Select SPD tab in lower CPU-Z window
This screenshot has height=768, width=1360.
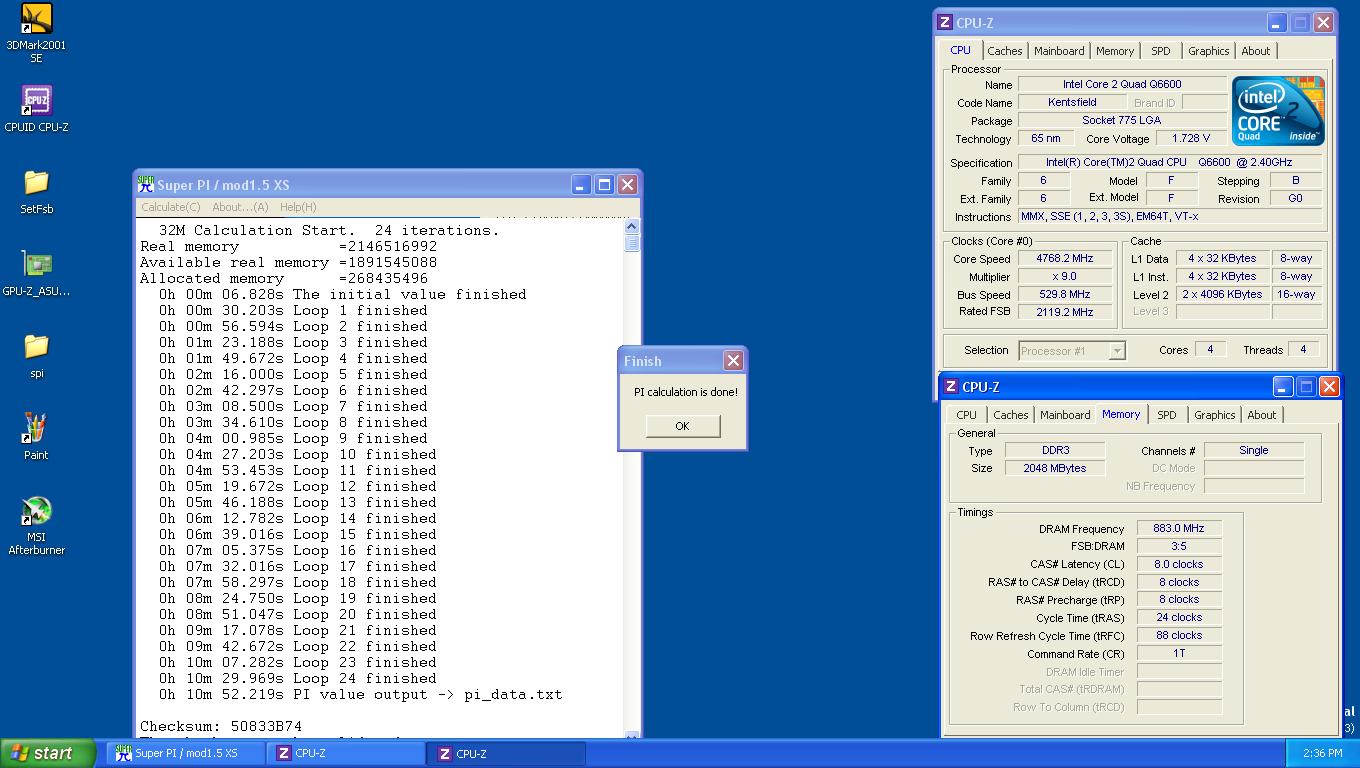[x=1166, y=415]
